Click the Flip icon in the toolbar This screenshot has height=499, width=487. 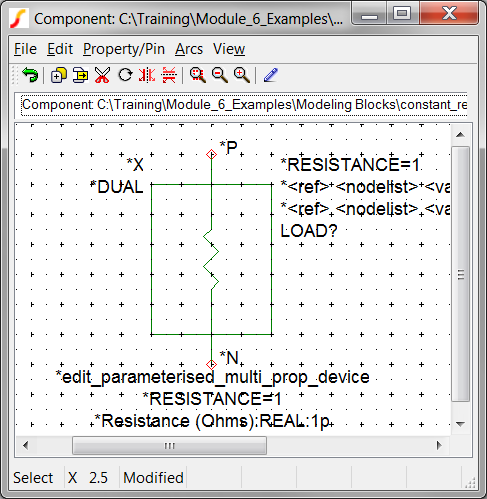tap(169, 75)
